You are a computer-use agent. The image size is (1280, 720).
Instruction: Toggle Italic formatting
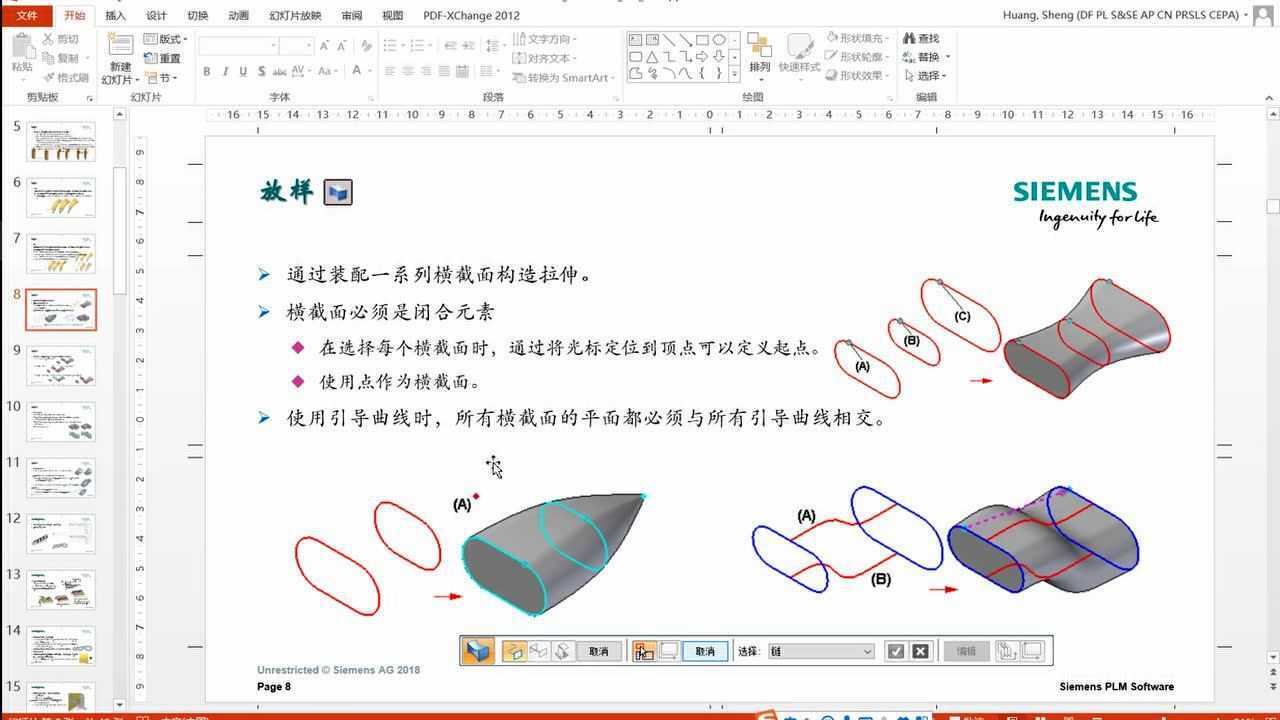pos(225,70)
